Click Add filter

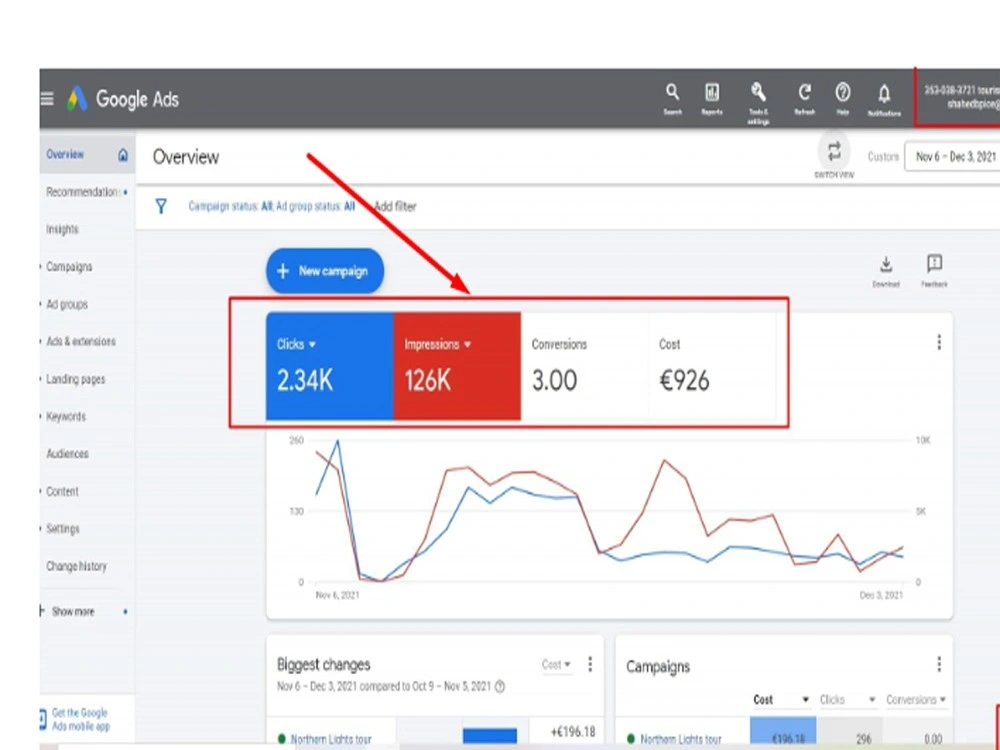click(395, 206)
